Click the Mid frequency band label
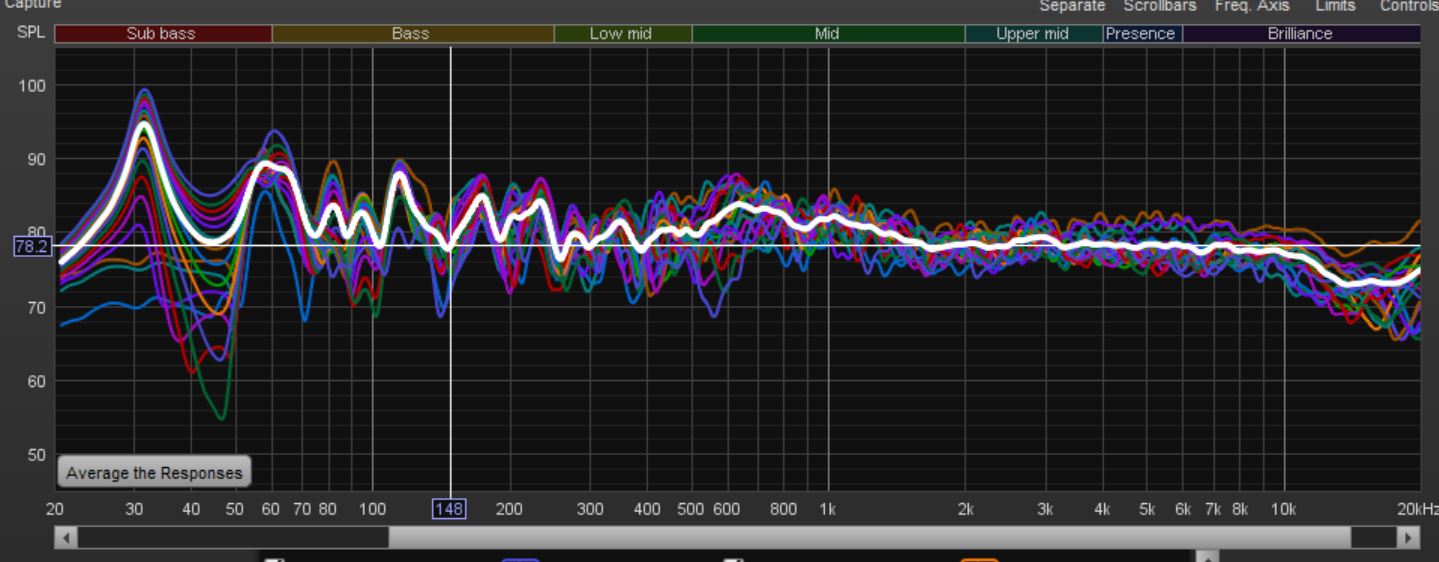 [x=827, y=34]
